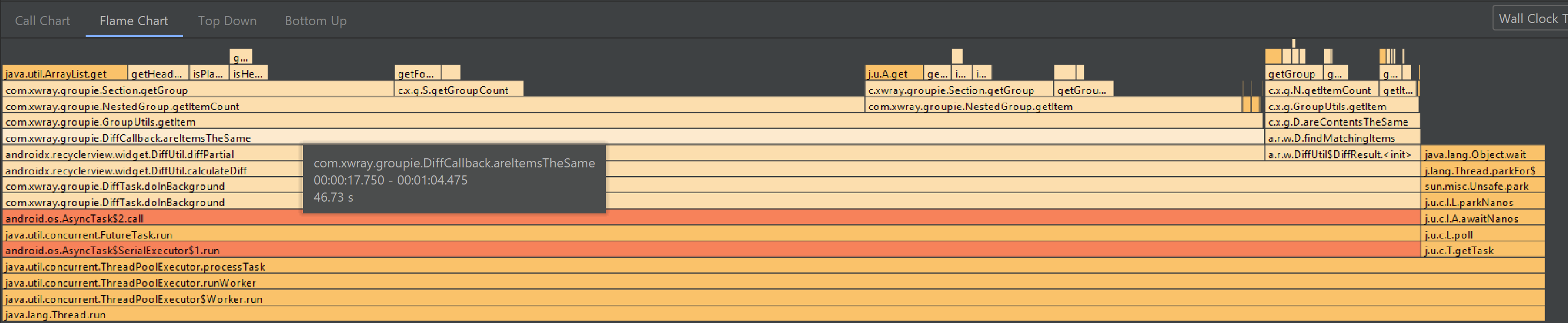Select the sun.misc.Unsafe.park bar
Screen dimensions: 1568x323
pyautogui.click(x=1483, y=186)
